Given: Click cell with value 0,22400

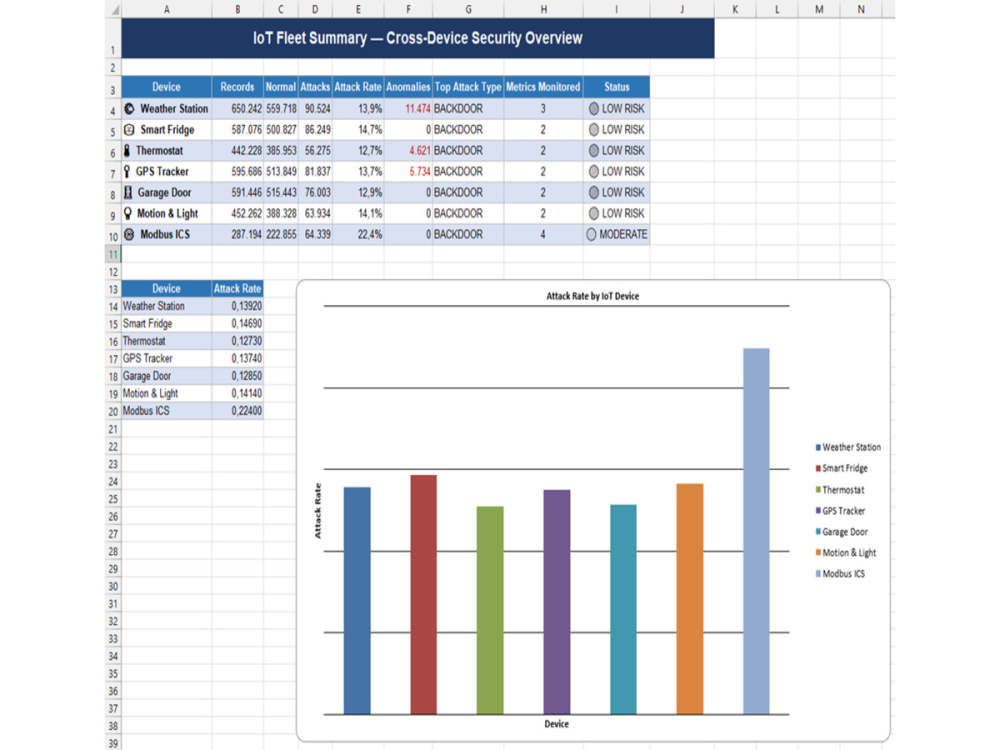Looking at the screenshot, I should [237, 411].
